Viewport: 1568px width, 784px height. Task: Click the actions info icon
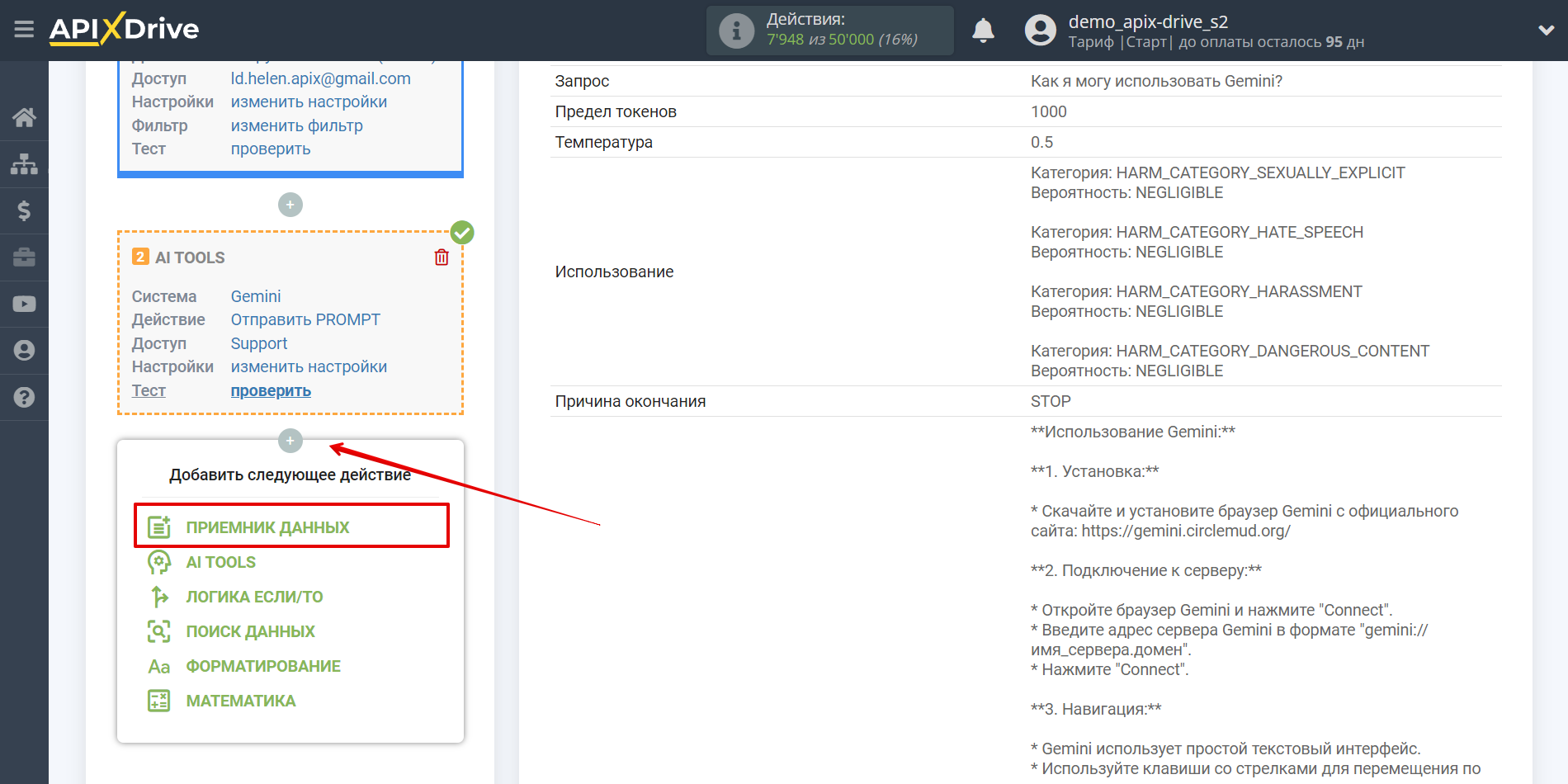[x=736, y=31]
